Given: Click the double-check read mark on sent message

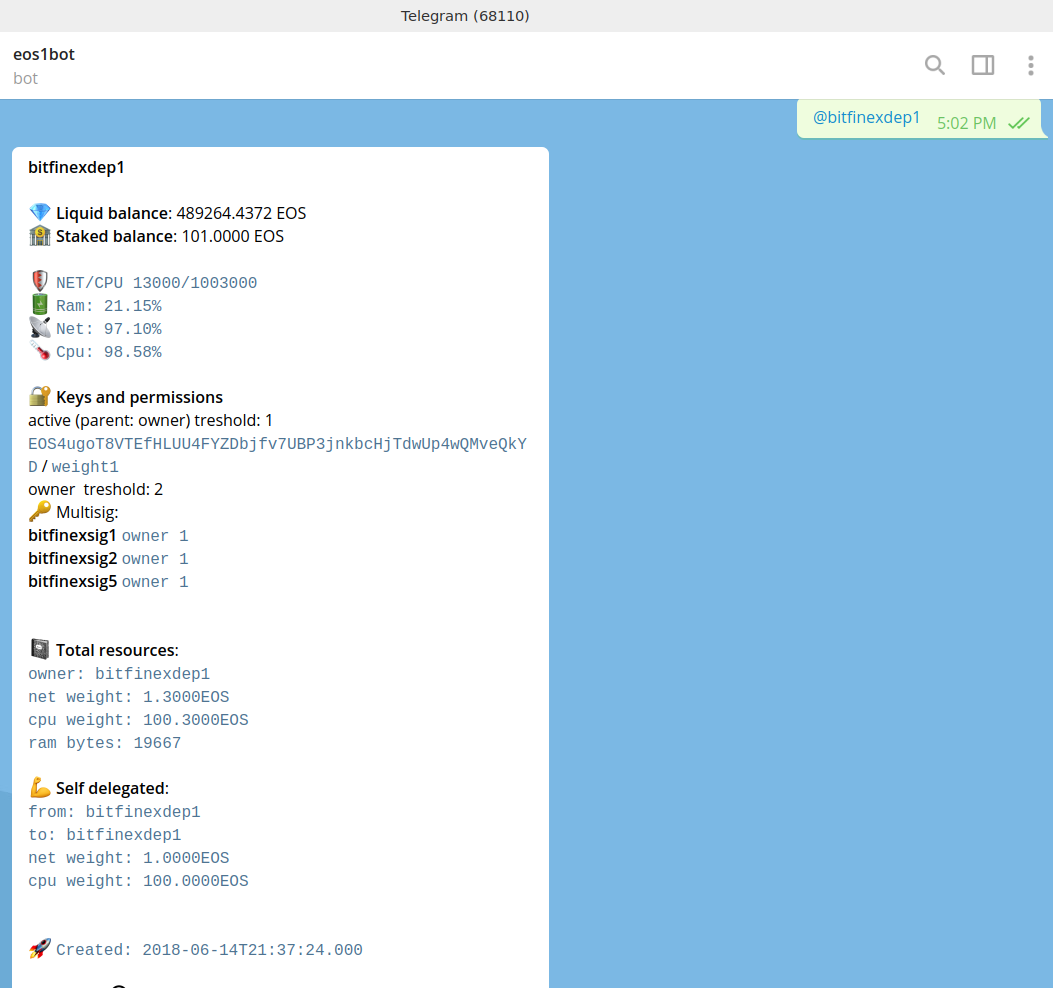Looking at the screenshot, I should pyautogui.click(x=1019, y=123).
